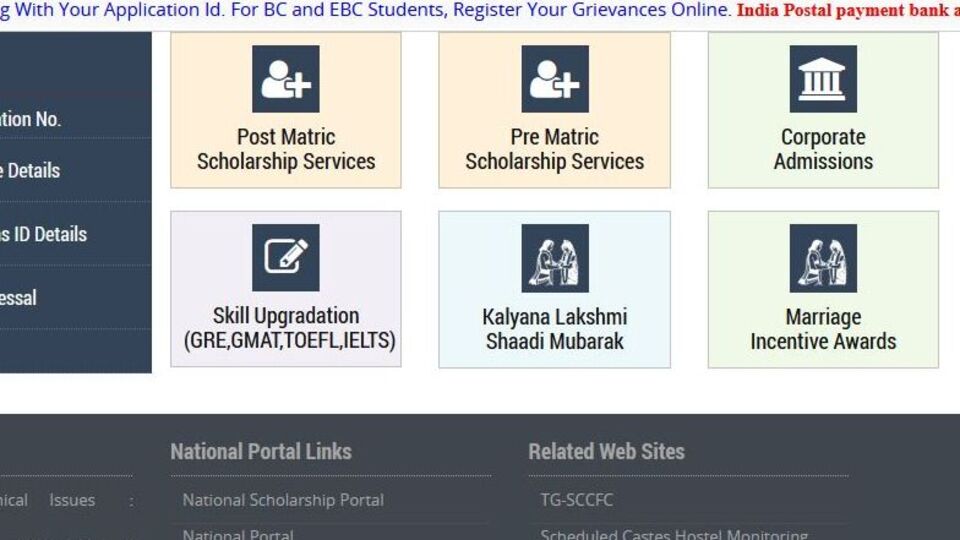Viewport: 960px width, 540px height.
Task: Open the National Portal footer link
Action: [x=238, y=534]
